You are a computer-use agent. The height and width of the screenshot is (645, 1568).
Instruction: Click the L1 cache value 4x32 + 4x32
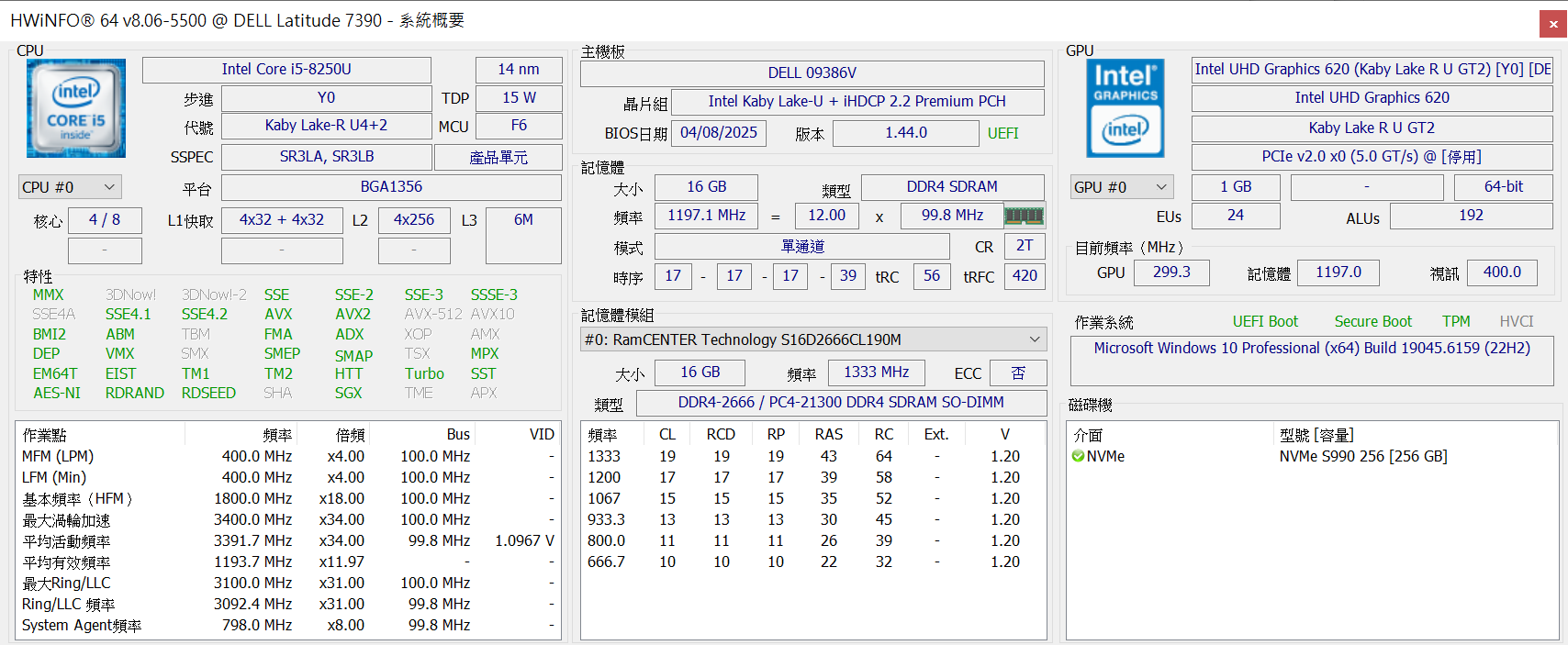click(282, 220)
